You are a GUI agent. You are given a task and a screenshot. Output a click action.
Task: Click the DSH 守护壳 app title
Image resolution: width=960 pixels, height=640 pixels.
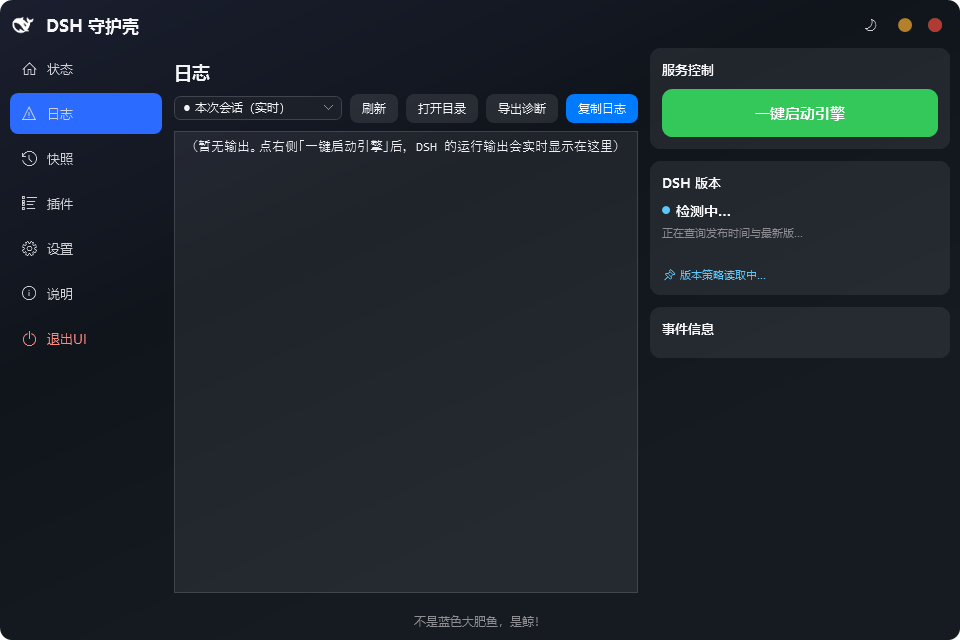[x=92, y=26]
